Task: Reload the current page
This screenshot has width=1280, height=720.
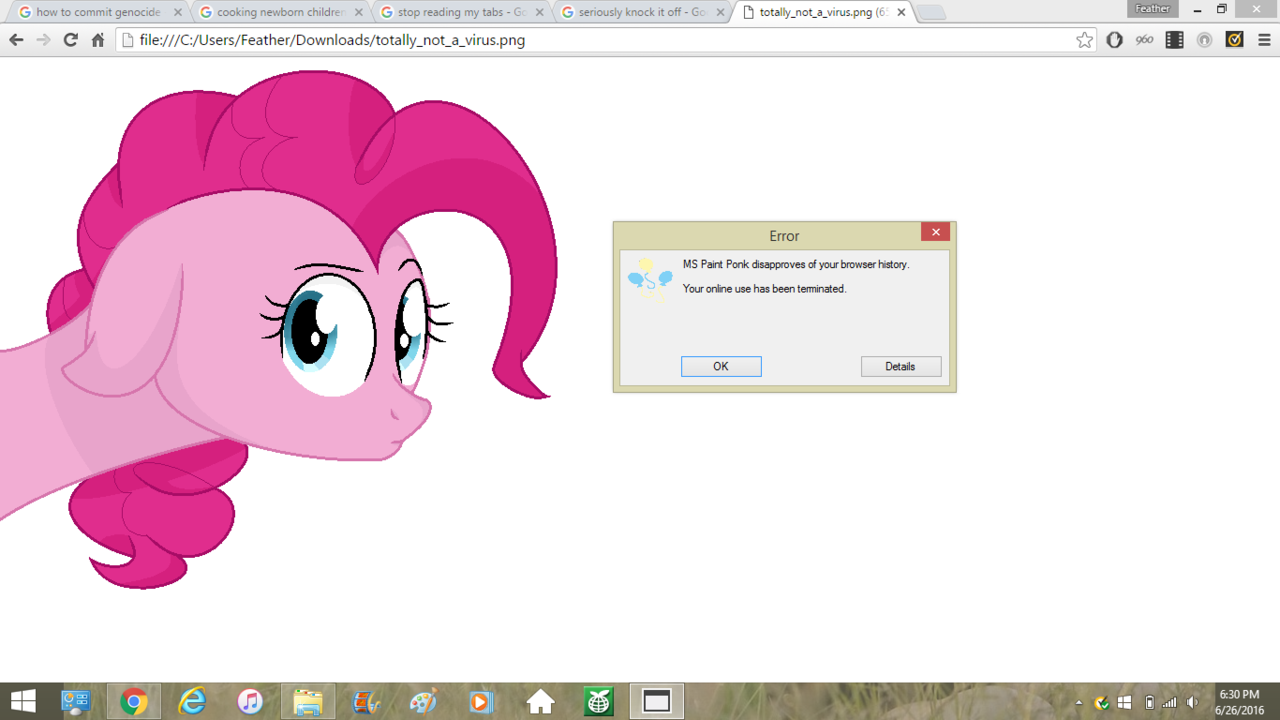Action: (70, 40)
